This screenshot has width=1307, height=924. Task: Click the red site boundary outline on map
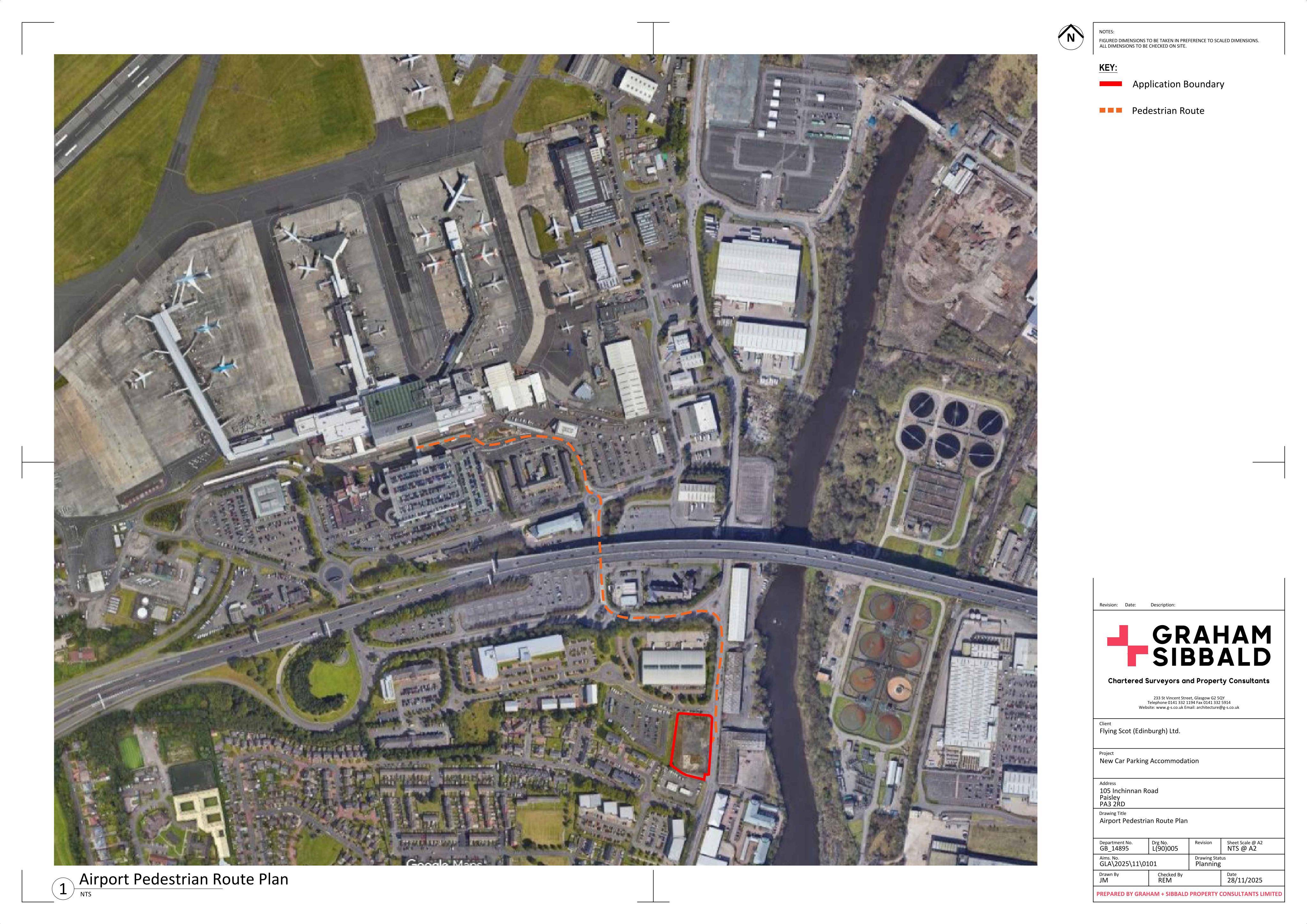(692, 746)
